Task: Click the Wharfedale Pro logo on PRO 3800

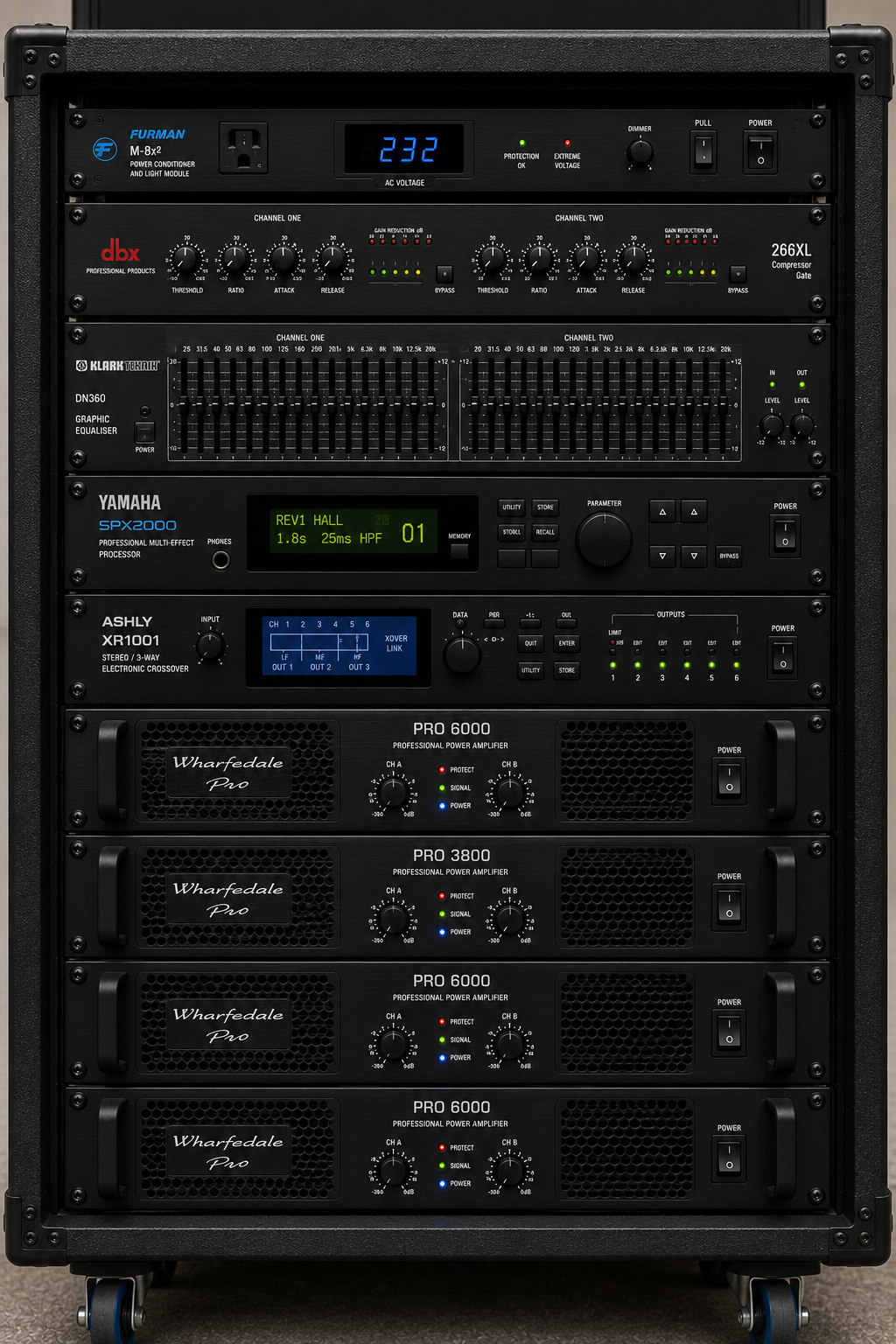Action: click(228, 899)
